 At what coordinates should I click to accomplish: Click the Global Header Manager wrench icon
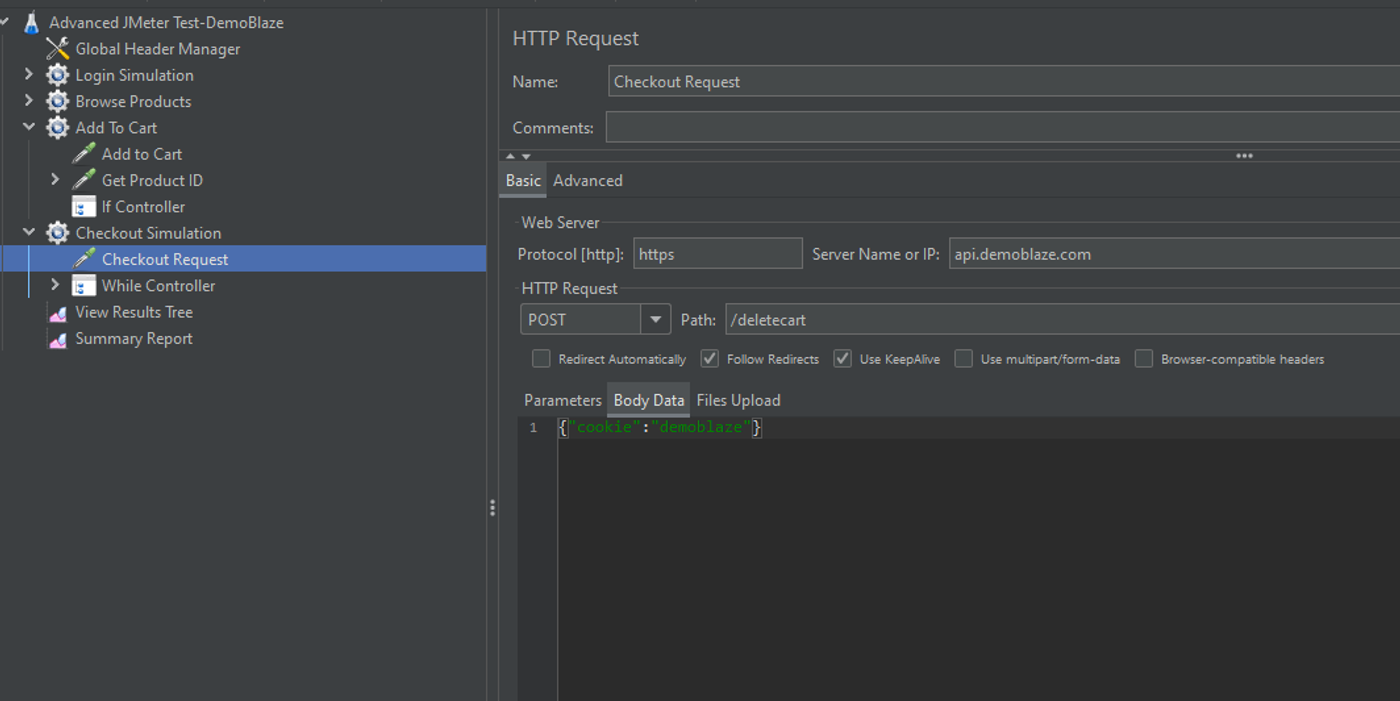pyautogui.click(x=58, y=48)
